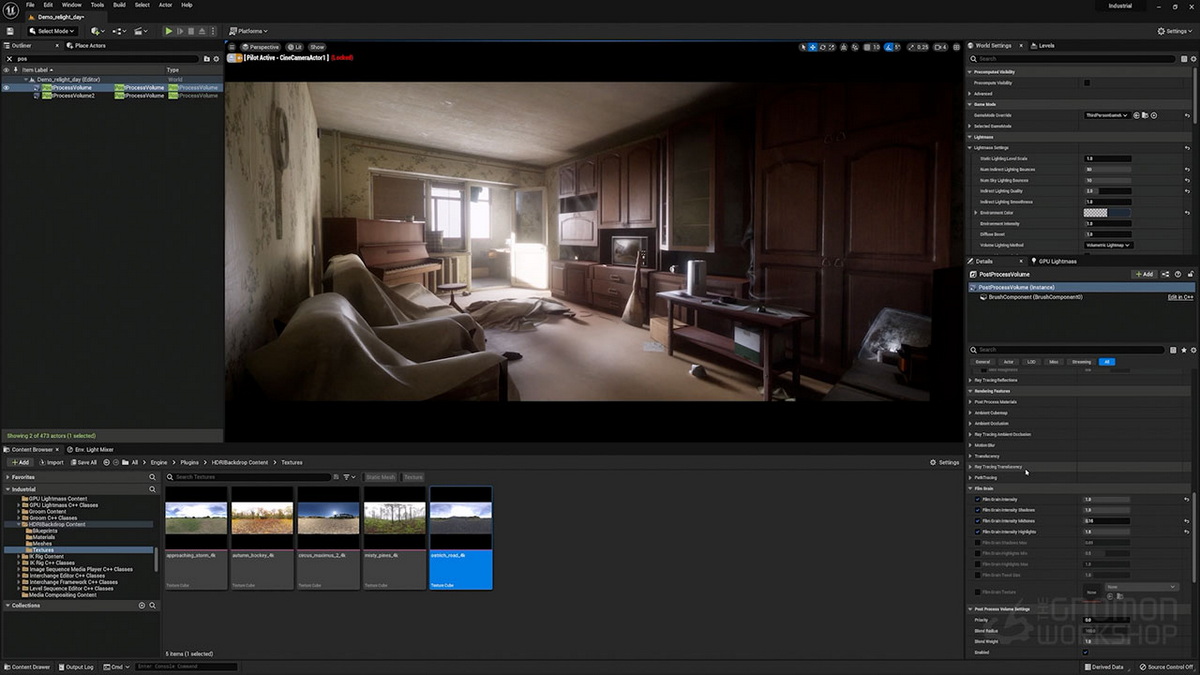Click the Play in editor button
The width and height of the screenshot is (1200, 675).
pyautogui.click(x=168, y=31)
